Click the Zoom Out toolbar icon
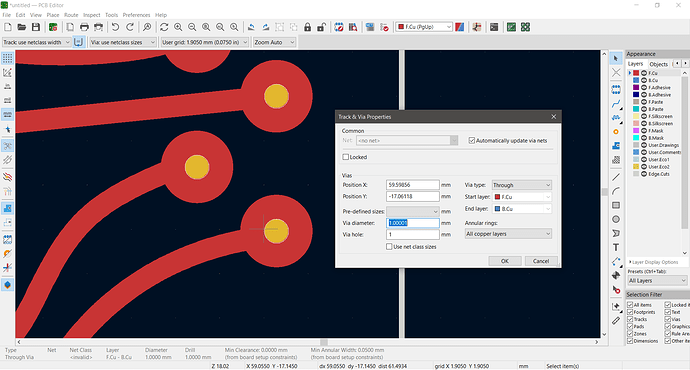This screenshot has height=370, width=690. coord(192,27)
